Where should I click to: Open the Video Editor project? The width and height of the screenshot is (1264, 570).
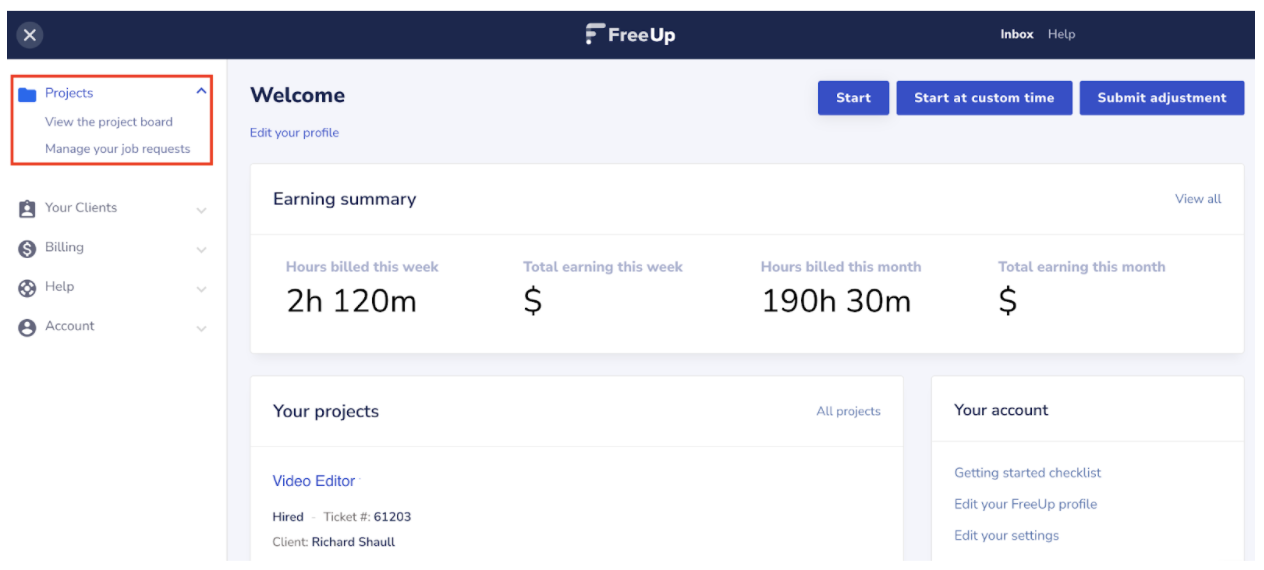(x=314, y=481)
